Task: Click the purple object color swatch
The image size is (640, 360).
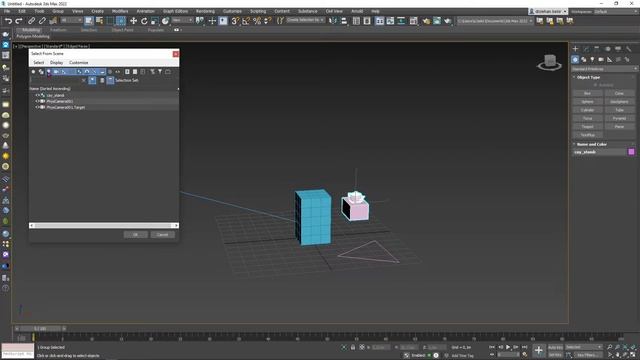Action: [x=631, y=152]
